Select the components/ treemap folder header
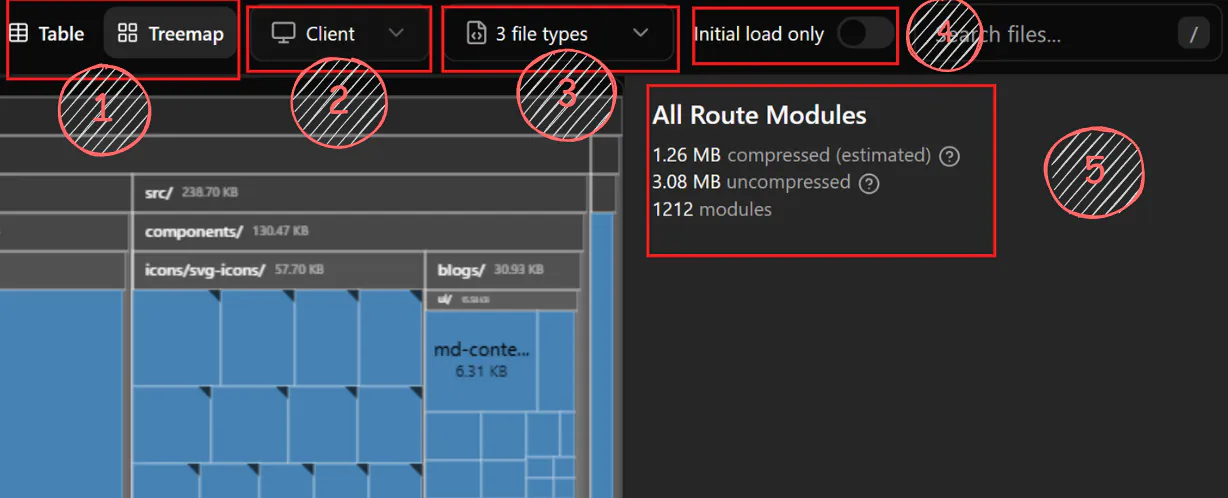Screen dimensions: 1228x498 coord(358,231)
